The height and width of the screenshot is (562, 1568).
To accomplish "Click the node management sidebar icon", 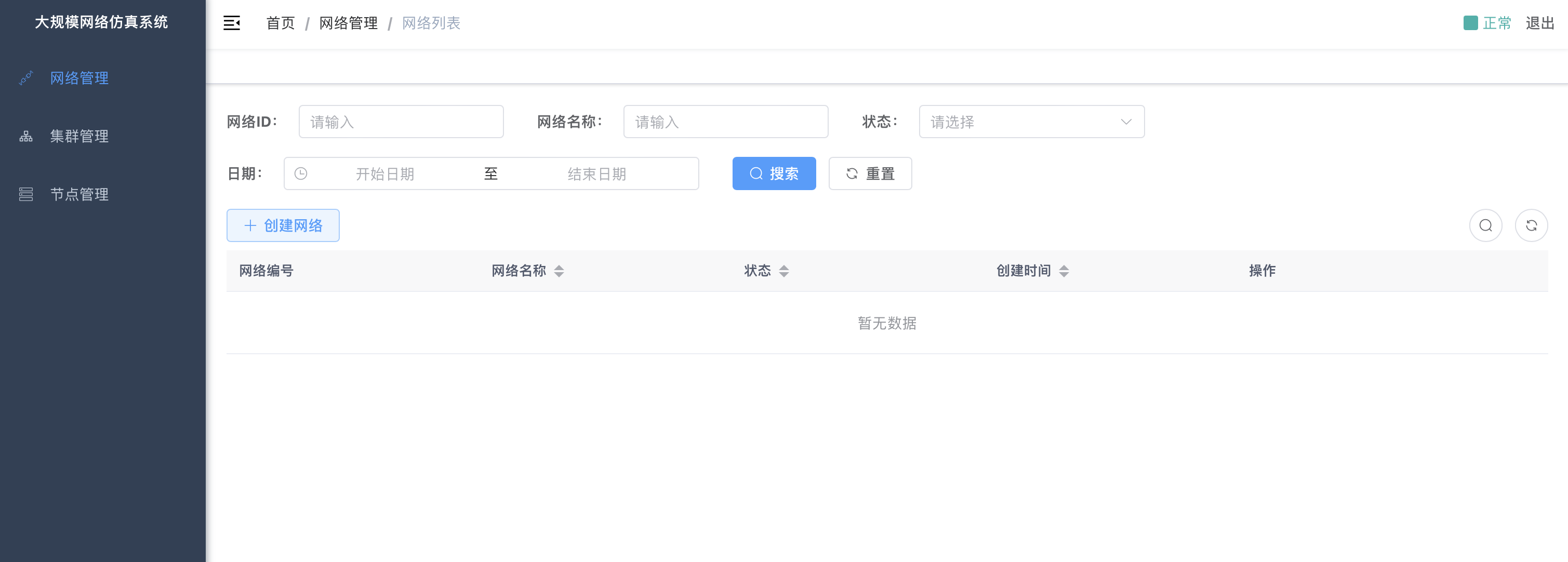I will tap(25, 194).
